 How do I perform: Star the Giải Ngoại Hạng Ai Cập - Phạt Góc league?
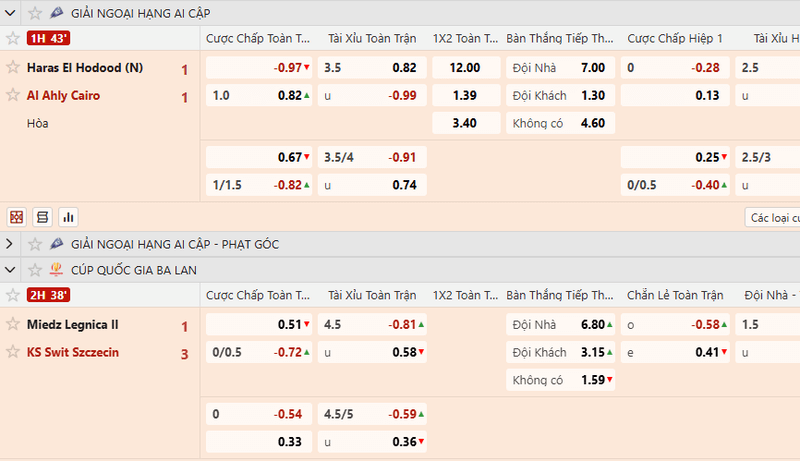(35, 244)
